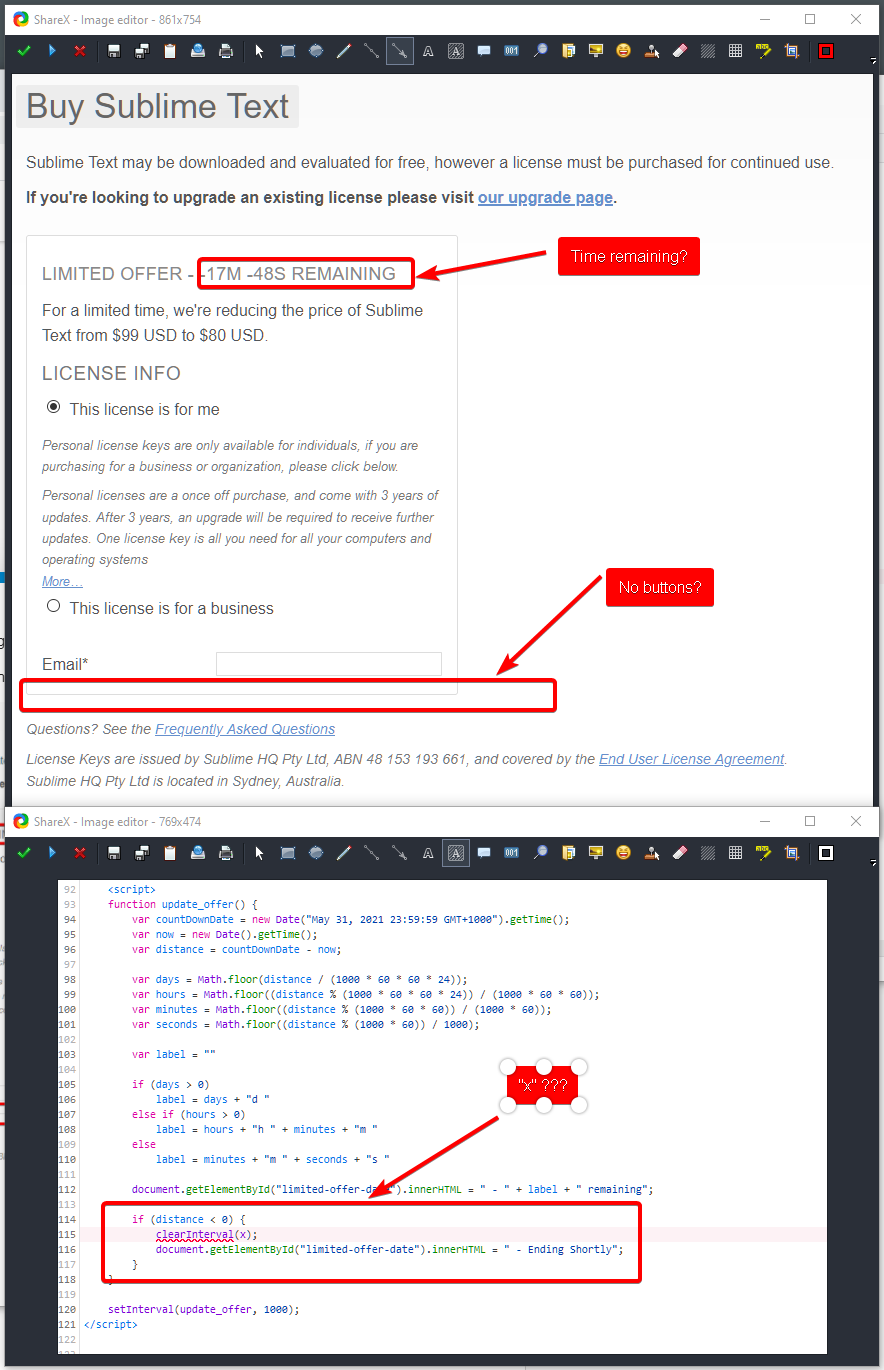This screenshot has height=1370, width=884.
Task: Select the Pixelate tool in 769x474 editor
Action: point(736,853)
